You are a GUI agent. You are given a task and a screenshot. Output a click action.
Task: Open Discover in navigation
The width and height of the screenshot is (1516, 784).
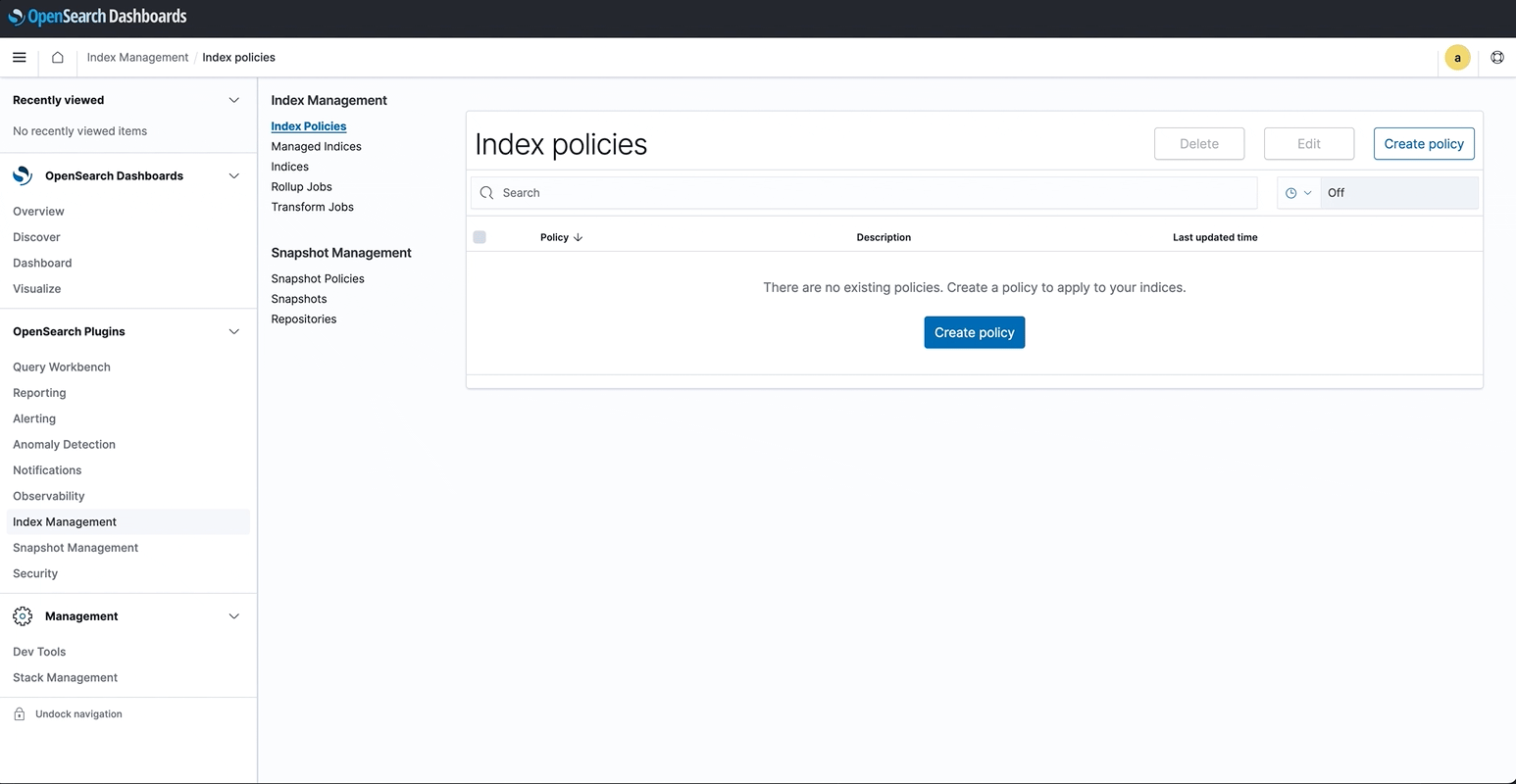tap(36, 237)
